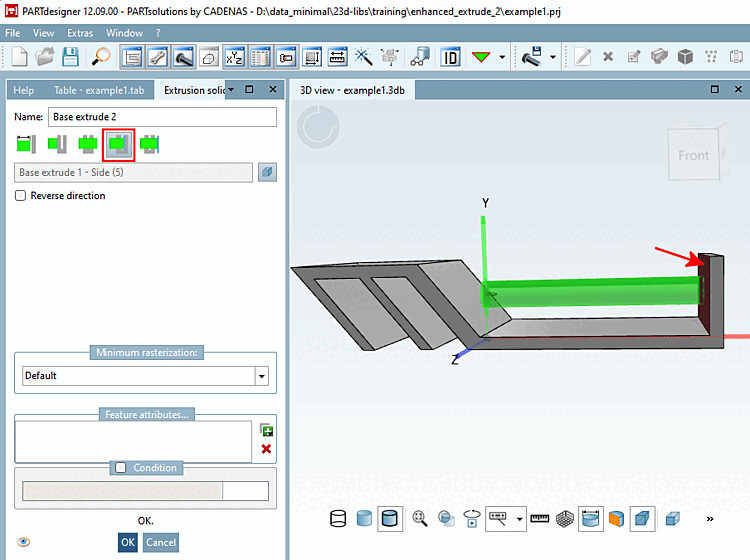Enable the Reverse direction checkbox

point(21,196)
